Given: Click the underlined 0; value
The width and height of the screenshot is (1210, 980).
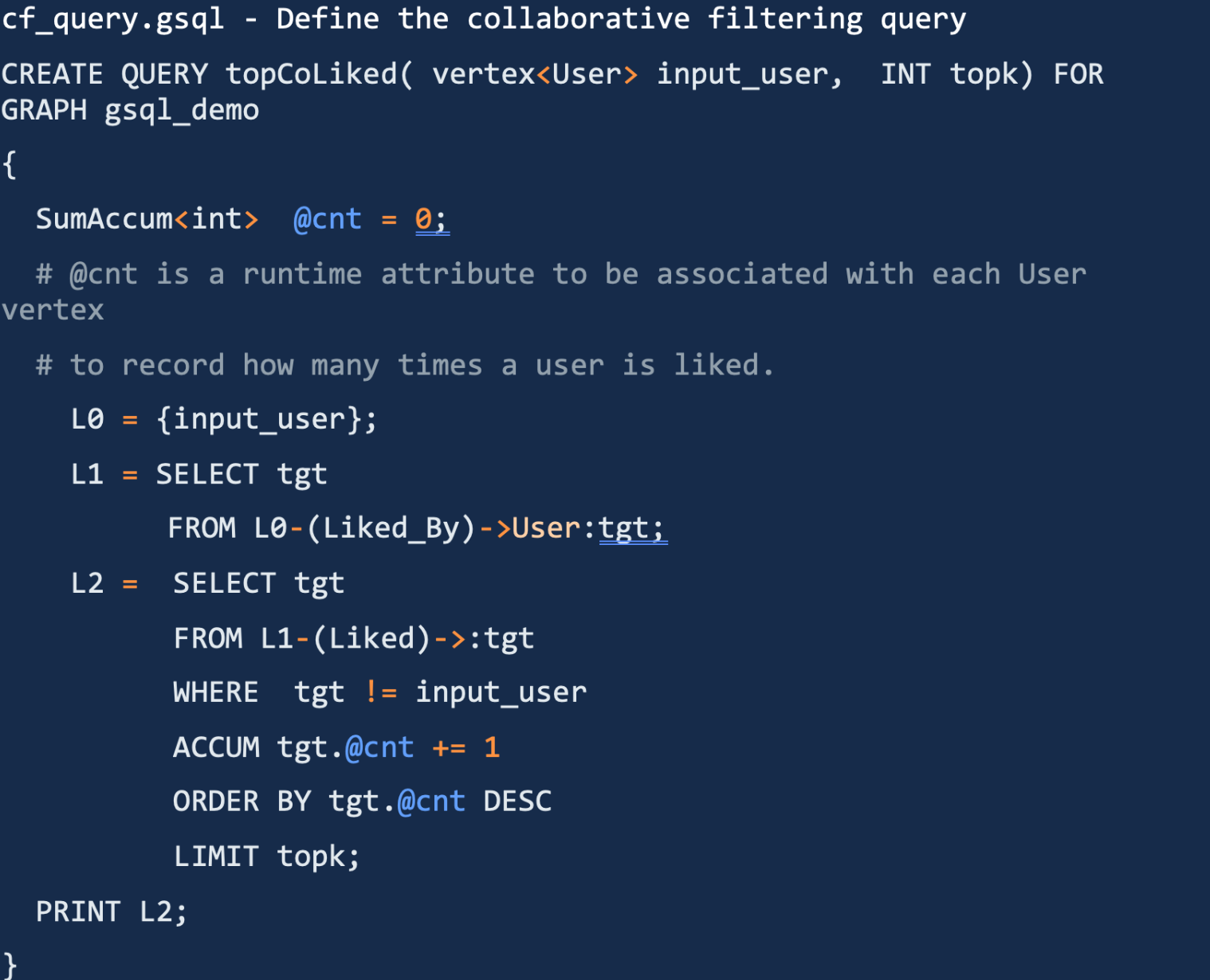Looking at the screenshot, I should click(431, 219).
